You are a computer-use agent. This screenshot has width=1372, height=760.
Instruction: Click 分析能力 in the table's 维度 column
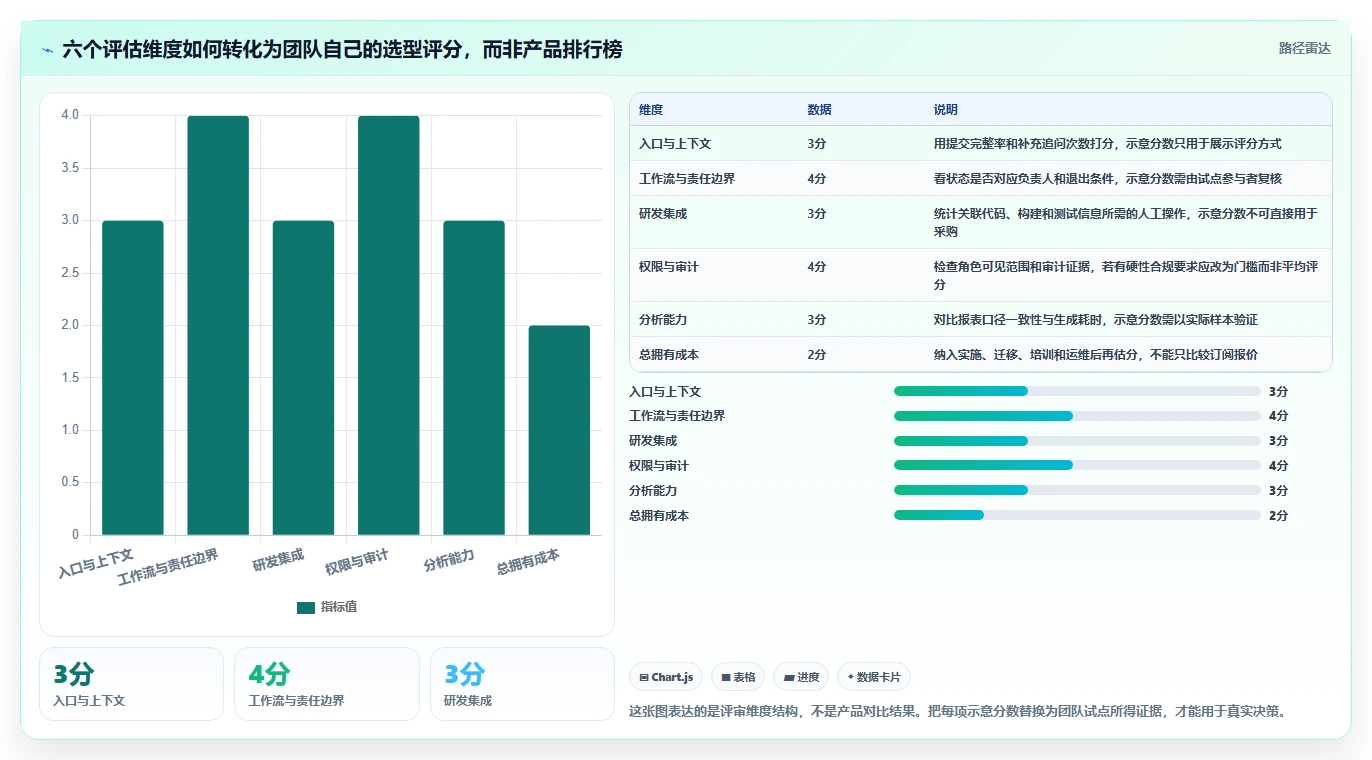tap(663, 320)
